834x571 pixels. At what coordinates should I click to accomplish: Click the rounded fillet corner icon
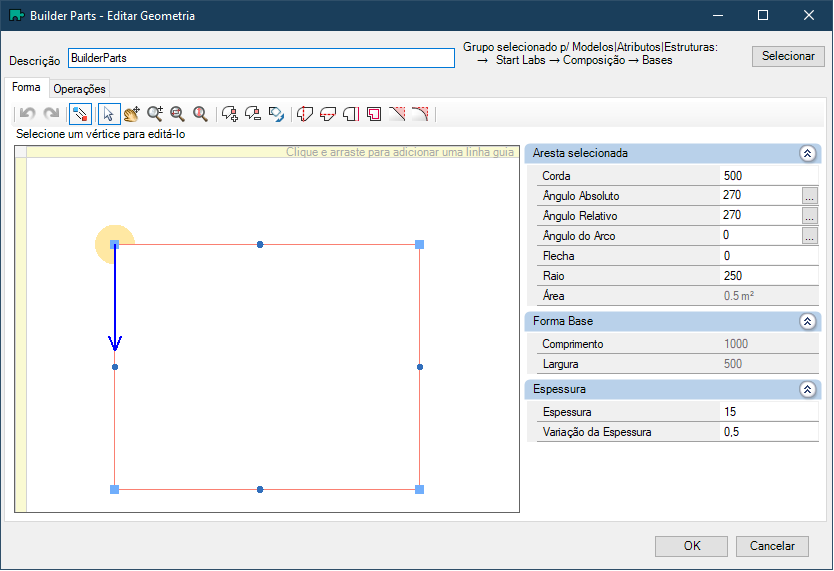pos(420,114)
